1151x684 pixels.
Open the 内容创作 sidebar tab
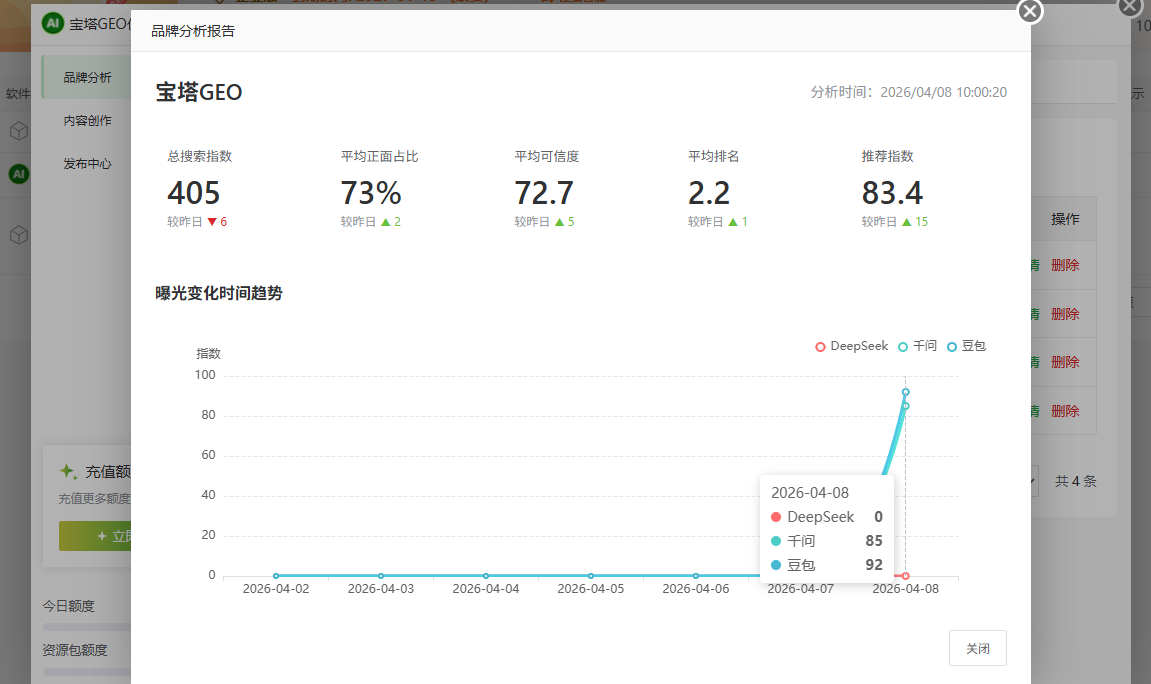[x=87, y=121]
